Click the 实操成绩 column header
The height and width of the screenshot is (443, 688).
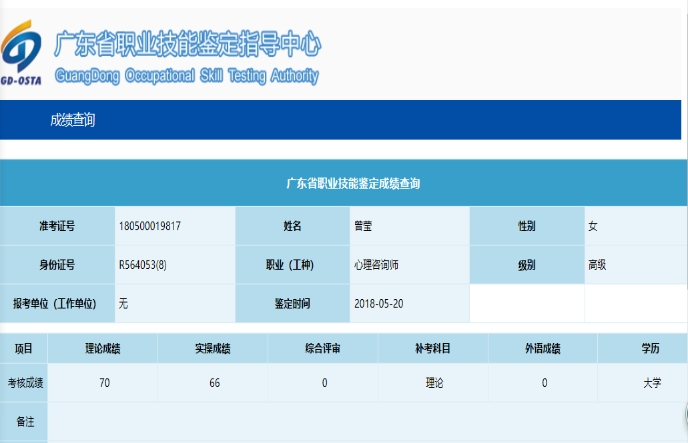coord(213,349)
